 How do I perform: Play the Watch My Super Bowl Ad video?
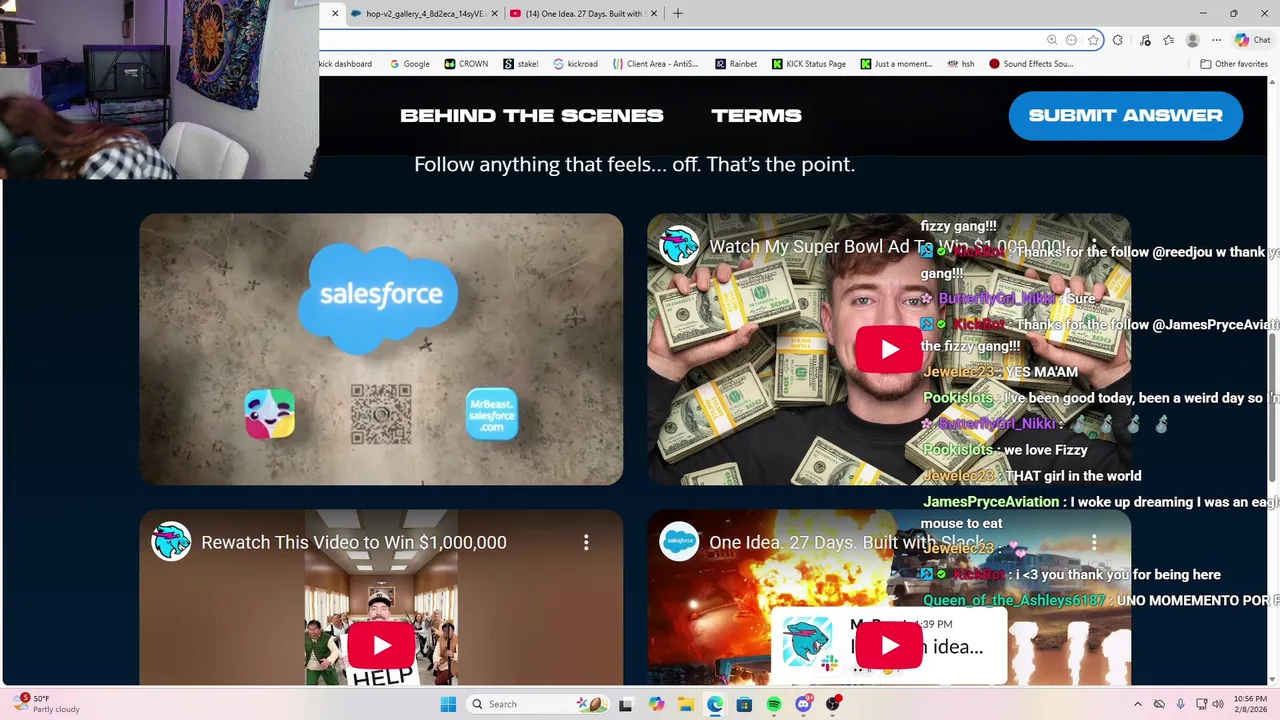(889, 349)
